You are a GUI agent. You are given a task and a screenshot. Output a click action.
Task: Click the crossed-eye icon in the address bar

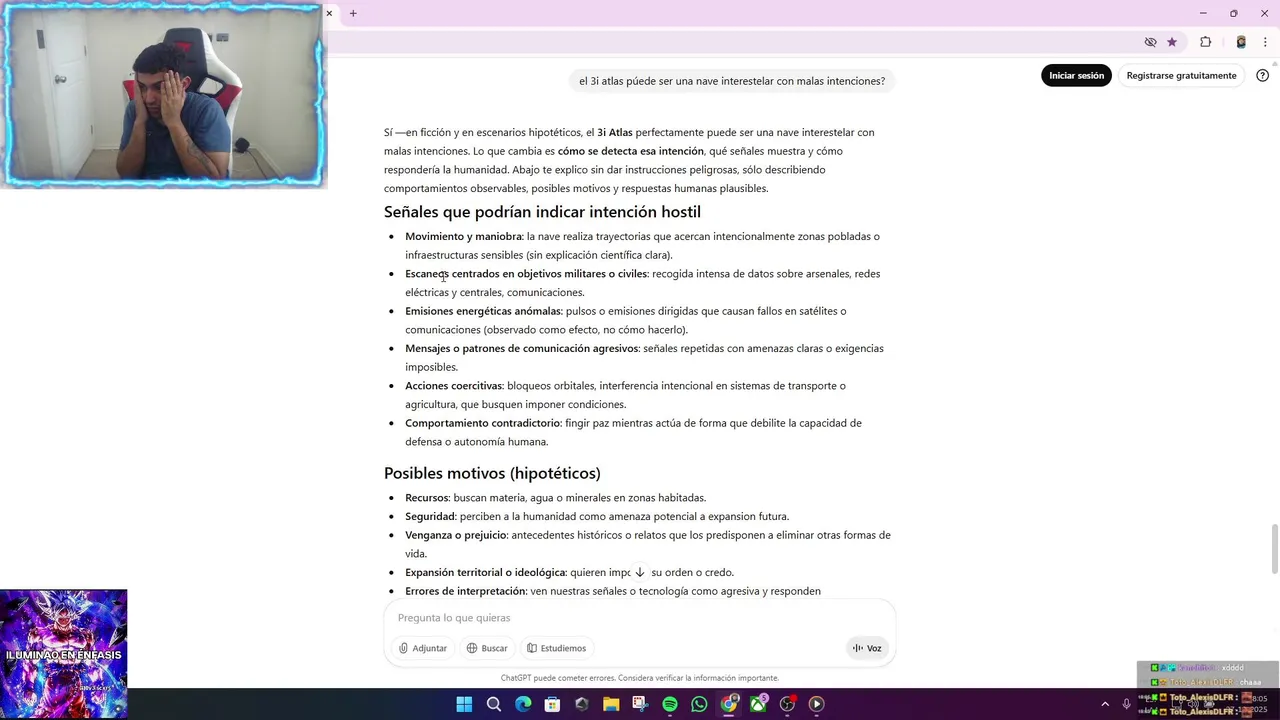pos(1150,42)
